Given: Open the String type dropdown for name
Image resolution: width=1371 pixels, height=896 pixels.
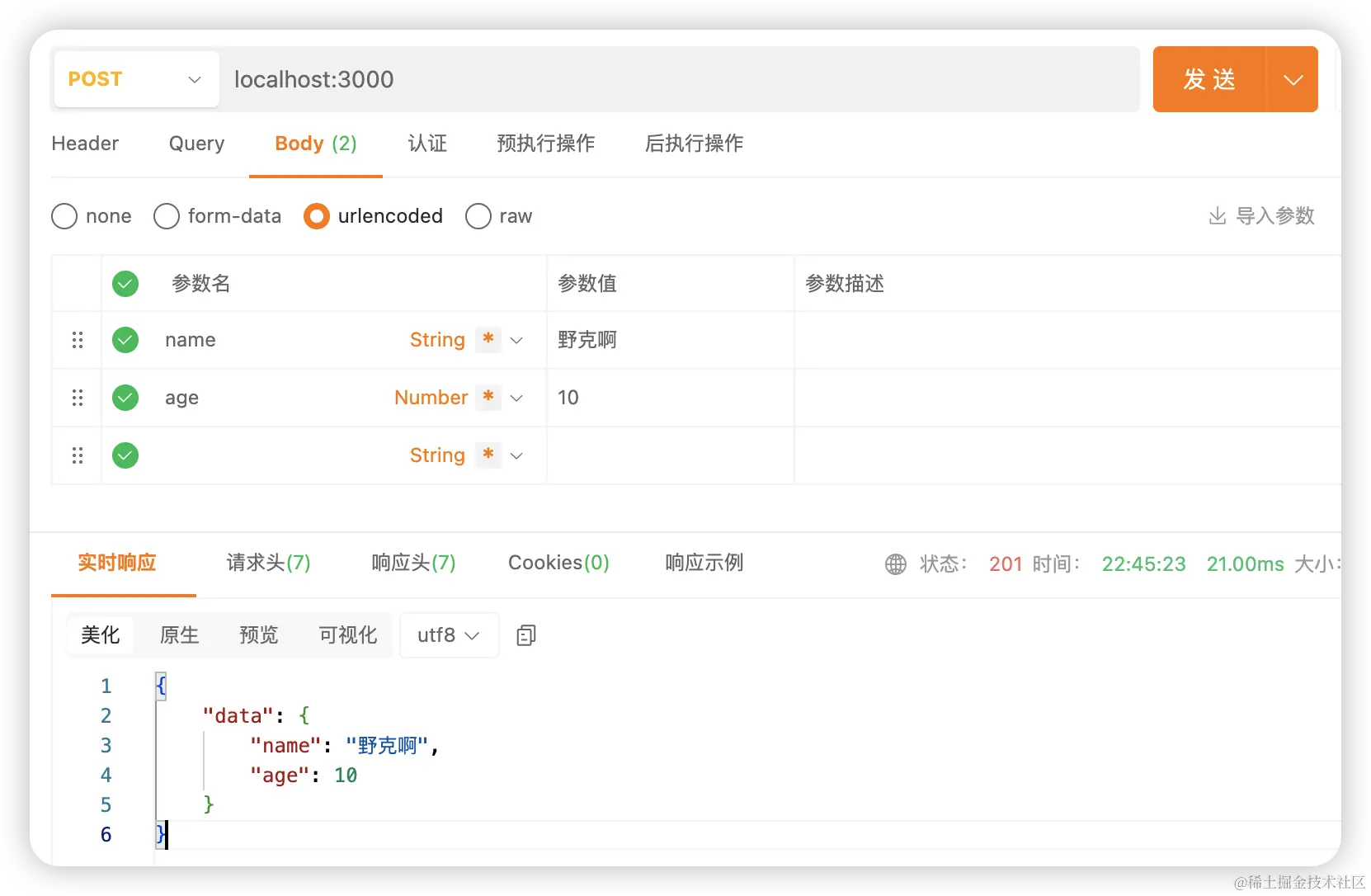Looking at the screenshot, I should pos(517,340).
